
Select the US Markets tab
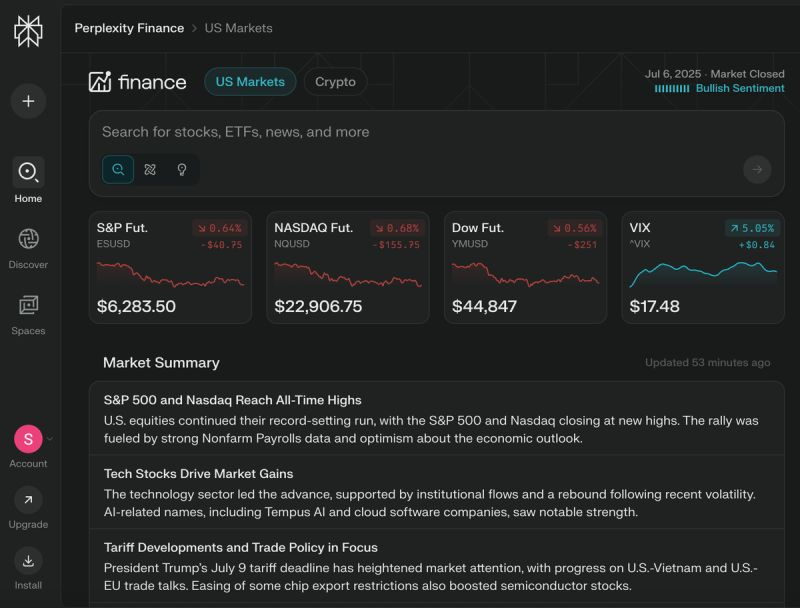click(x=250, y=82)
